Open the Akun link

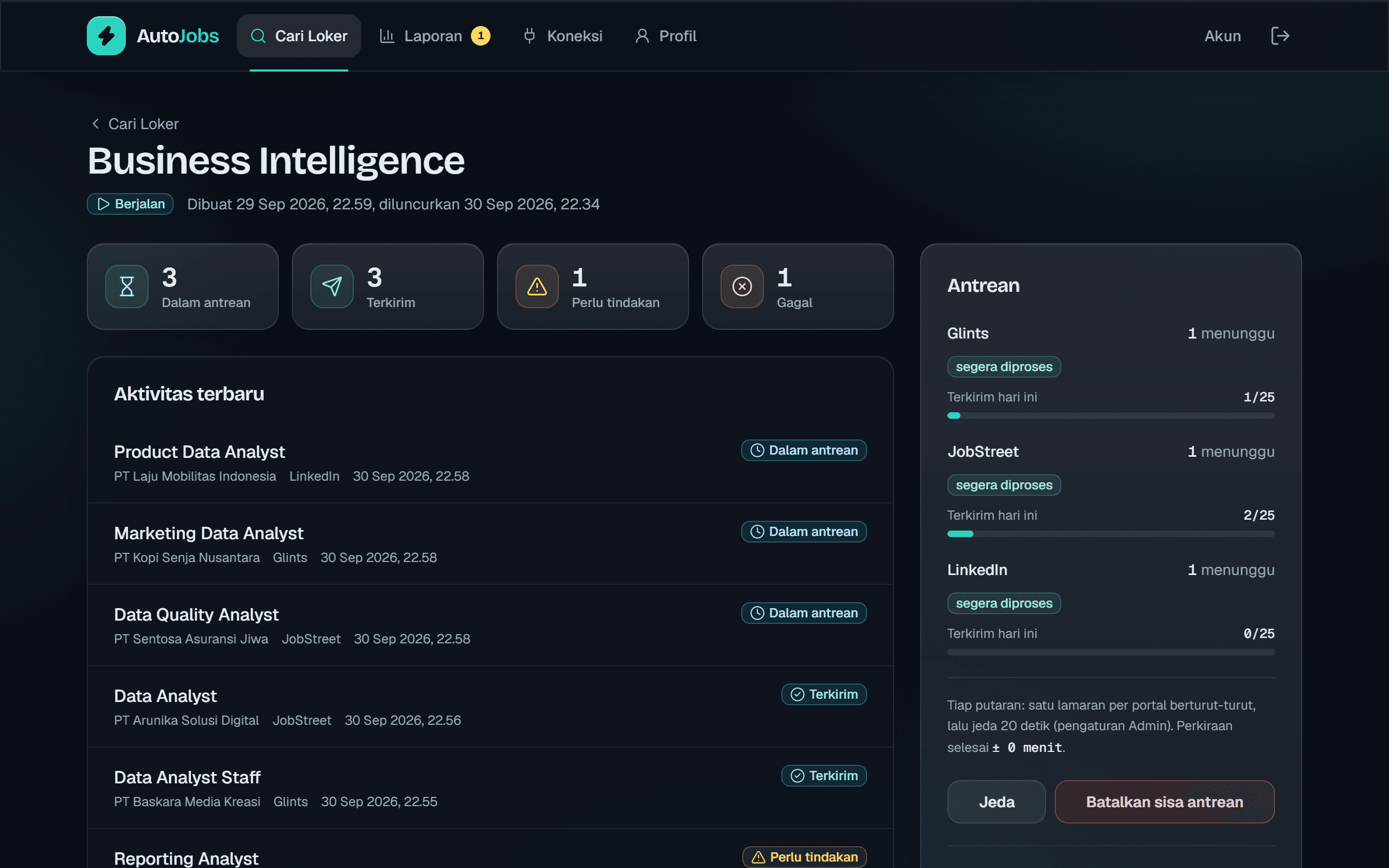[x=1222, y=36]
